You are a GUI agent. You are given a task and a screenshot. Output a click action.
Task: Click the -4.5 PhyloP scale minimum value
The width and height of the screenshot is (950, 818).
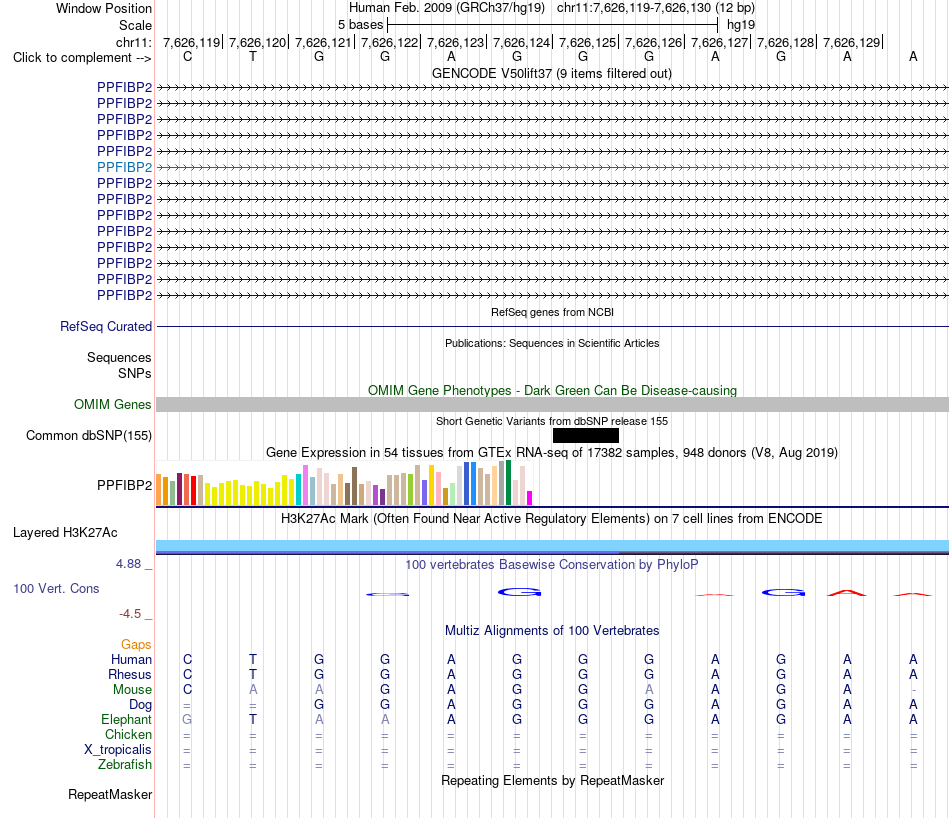tap(130, 614)
